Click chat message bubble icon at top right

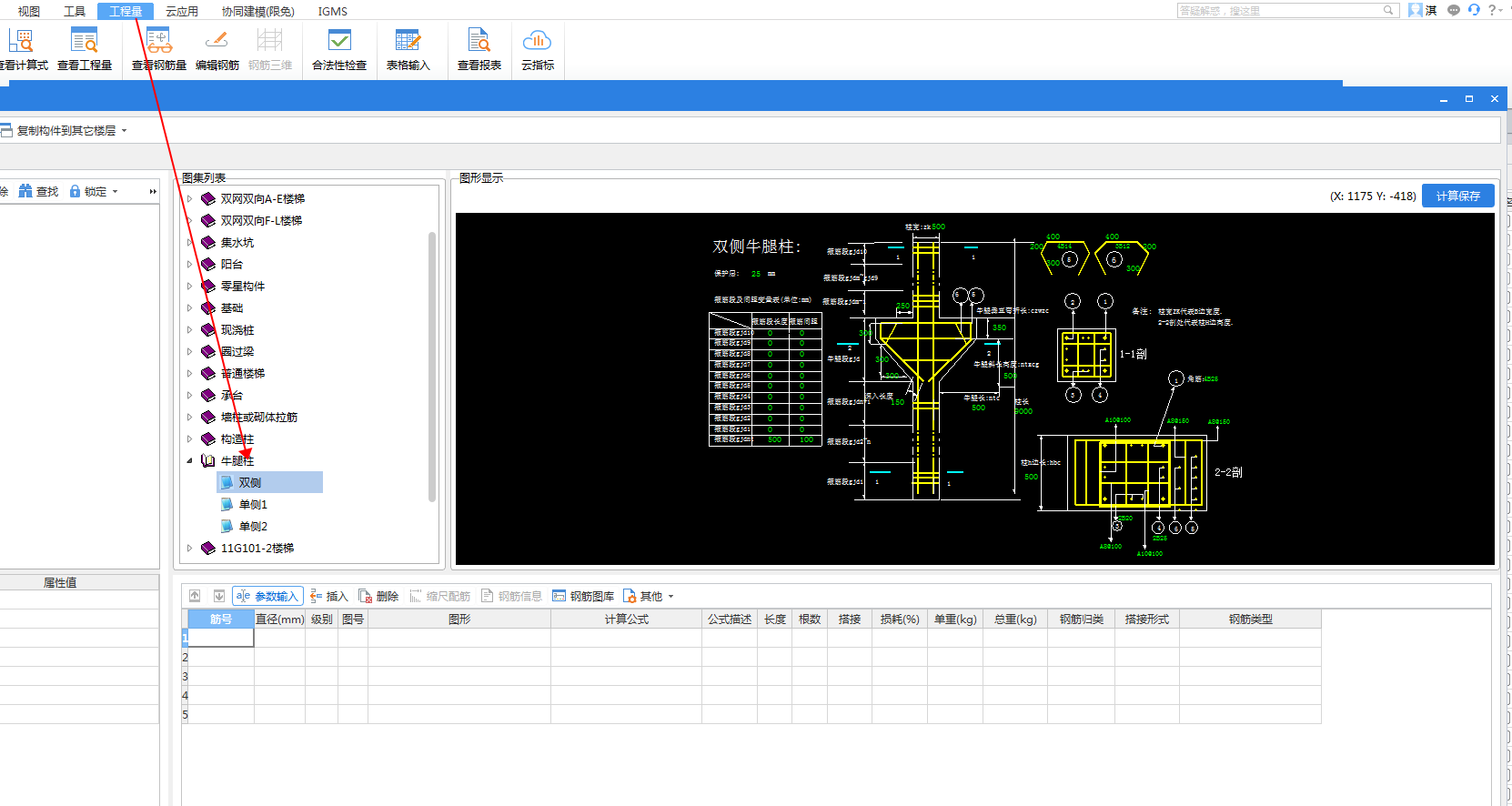coord(1454,10)
